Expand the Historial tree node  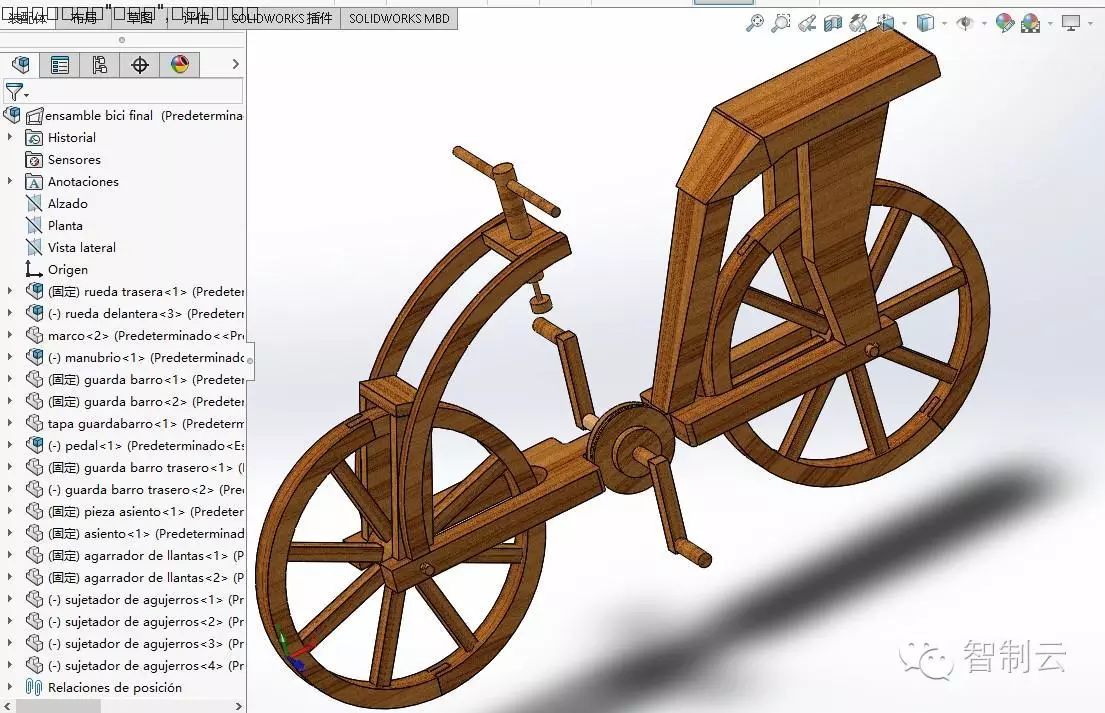(10, 137)
